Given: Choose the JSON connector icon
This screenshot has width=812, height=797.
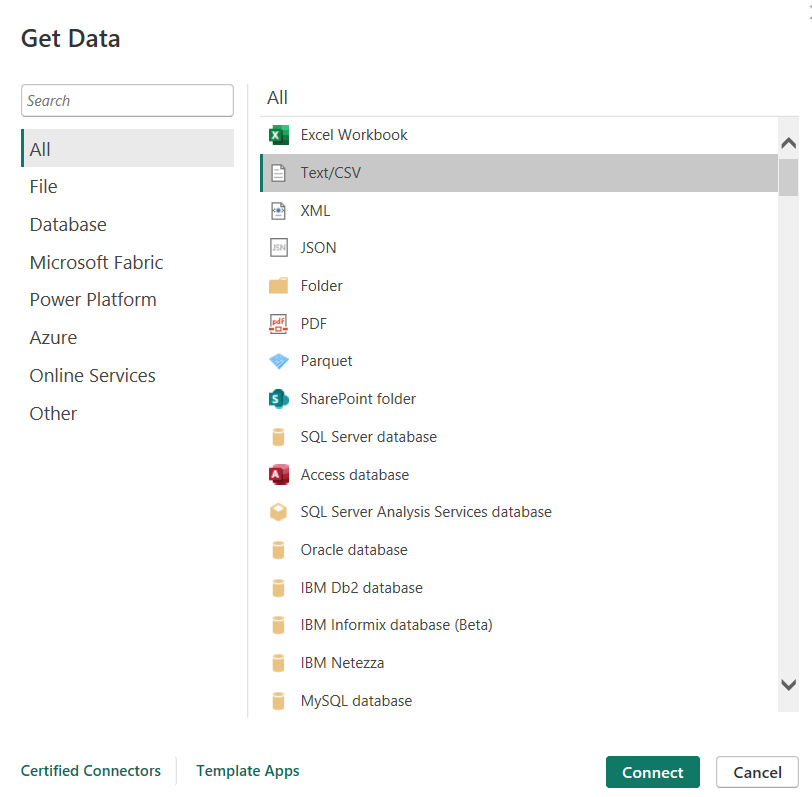Looking at the screenshot, I should (x=279, y=247).
